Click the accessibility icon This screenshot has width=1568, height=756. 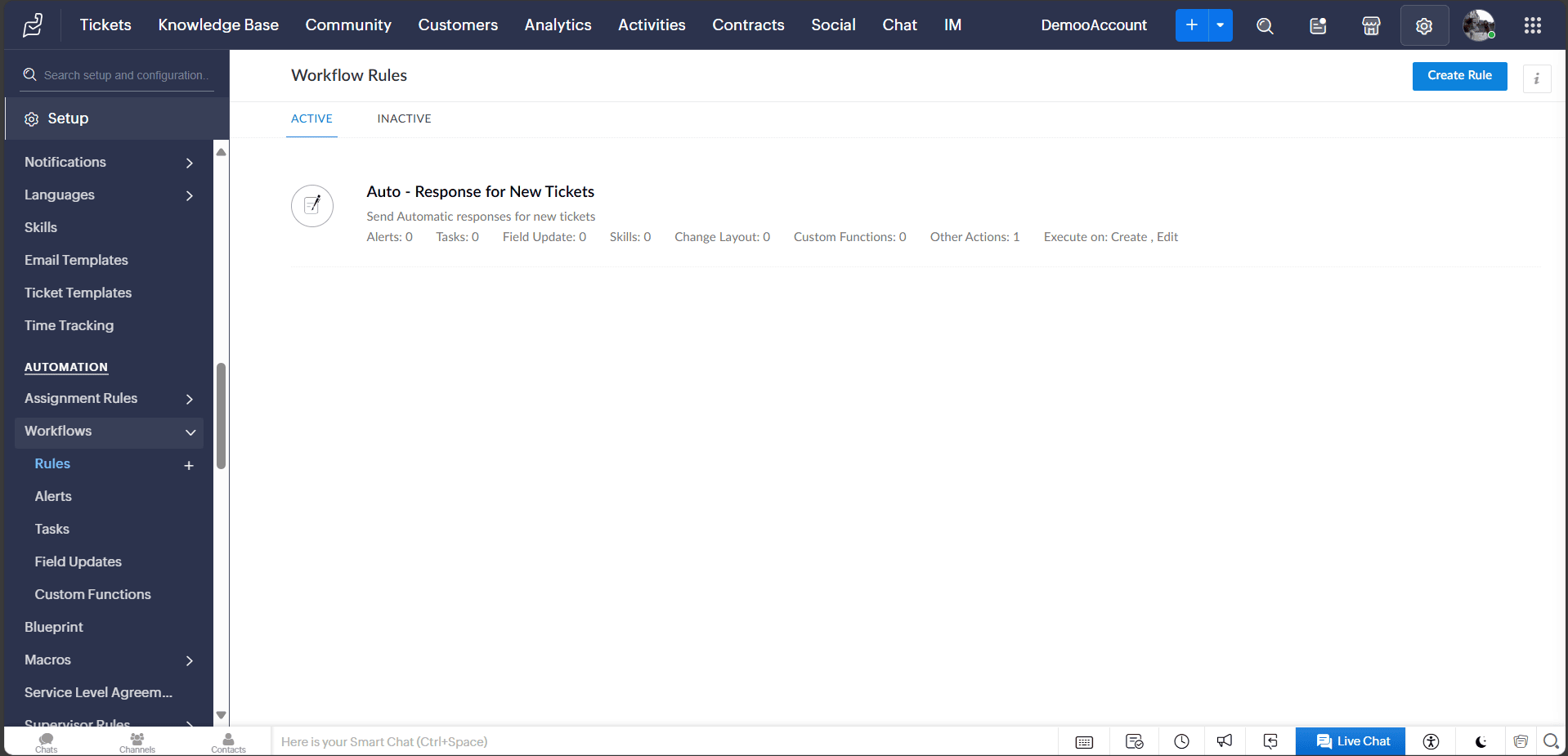[1431, 741]
